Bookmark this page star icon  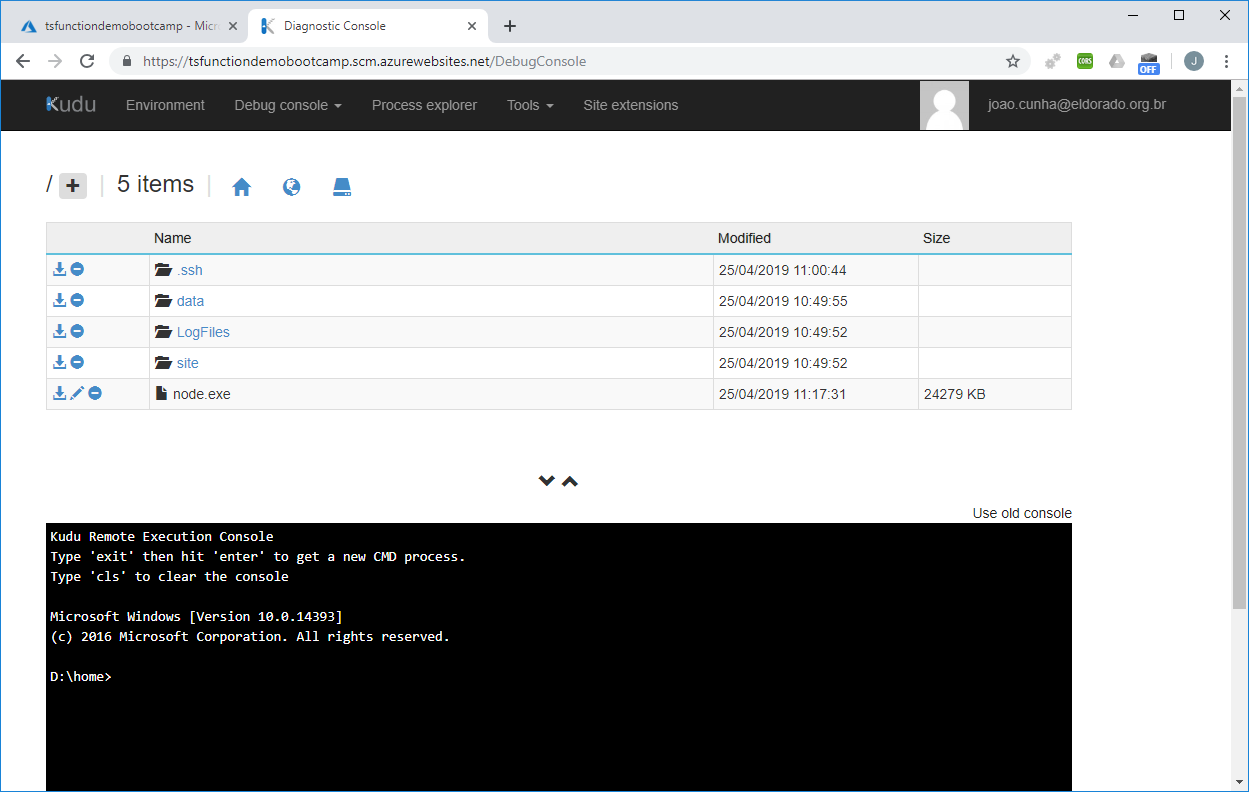point(1013,61)
